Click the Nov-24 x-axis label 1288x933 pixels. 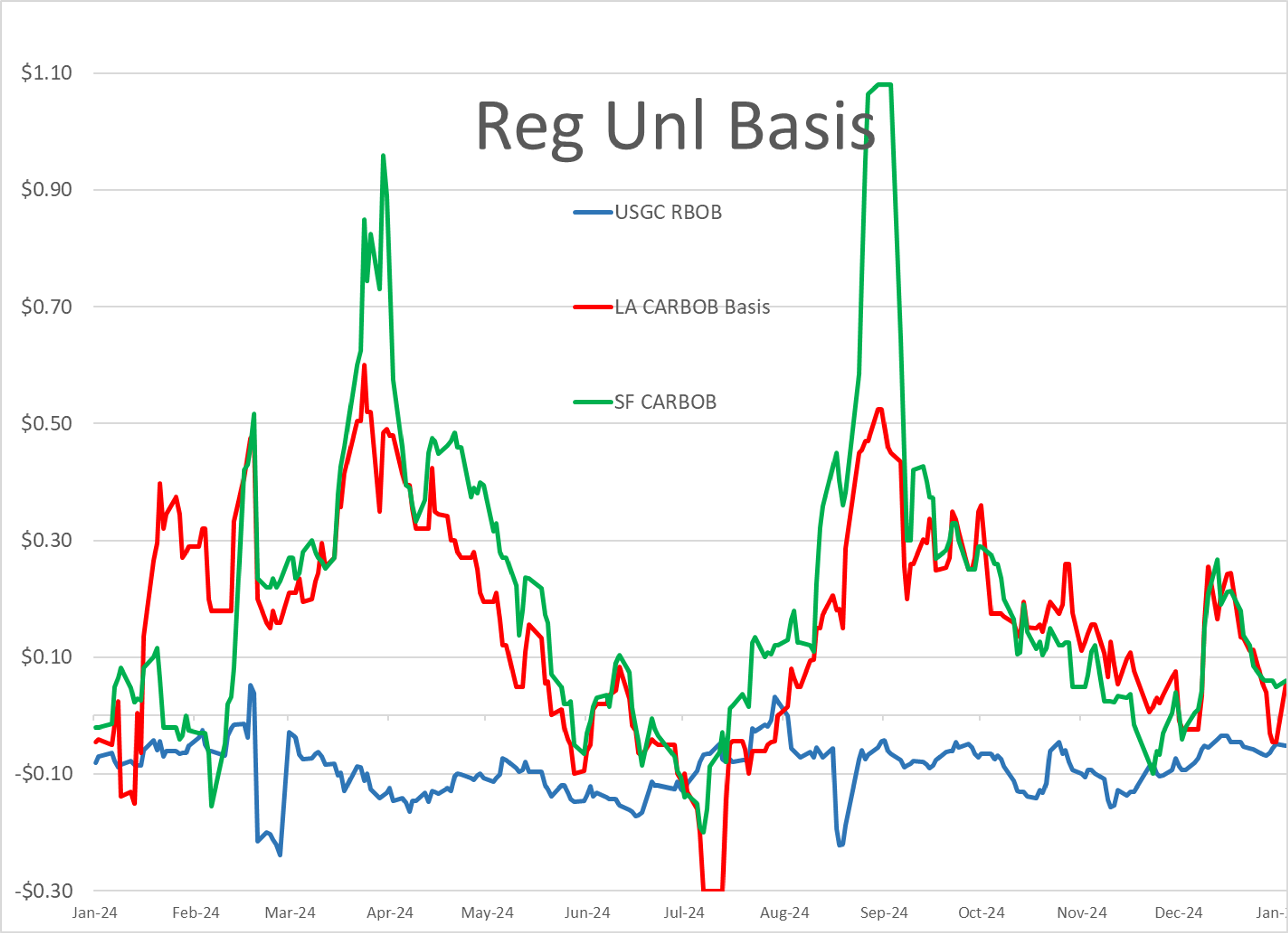(x=1082, y=913)
